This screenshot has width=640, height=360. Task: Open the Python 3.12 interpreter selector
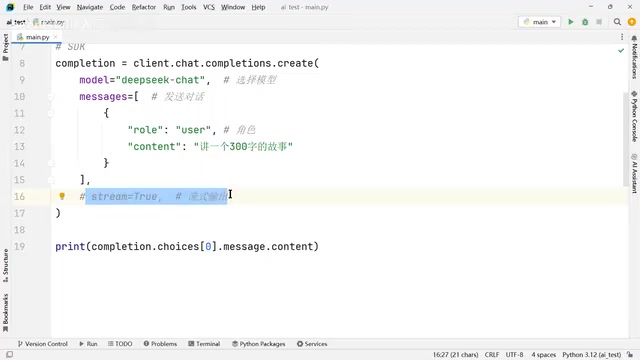click(x=591, y=355)
